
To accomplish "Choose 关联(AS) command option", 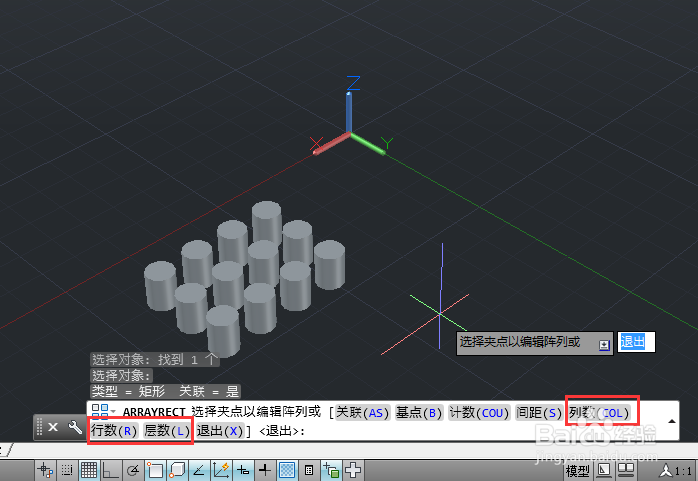I will click(362, 412).
